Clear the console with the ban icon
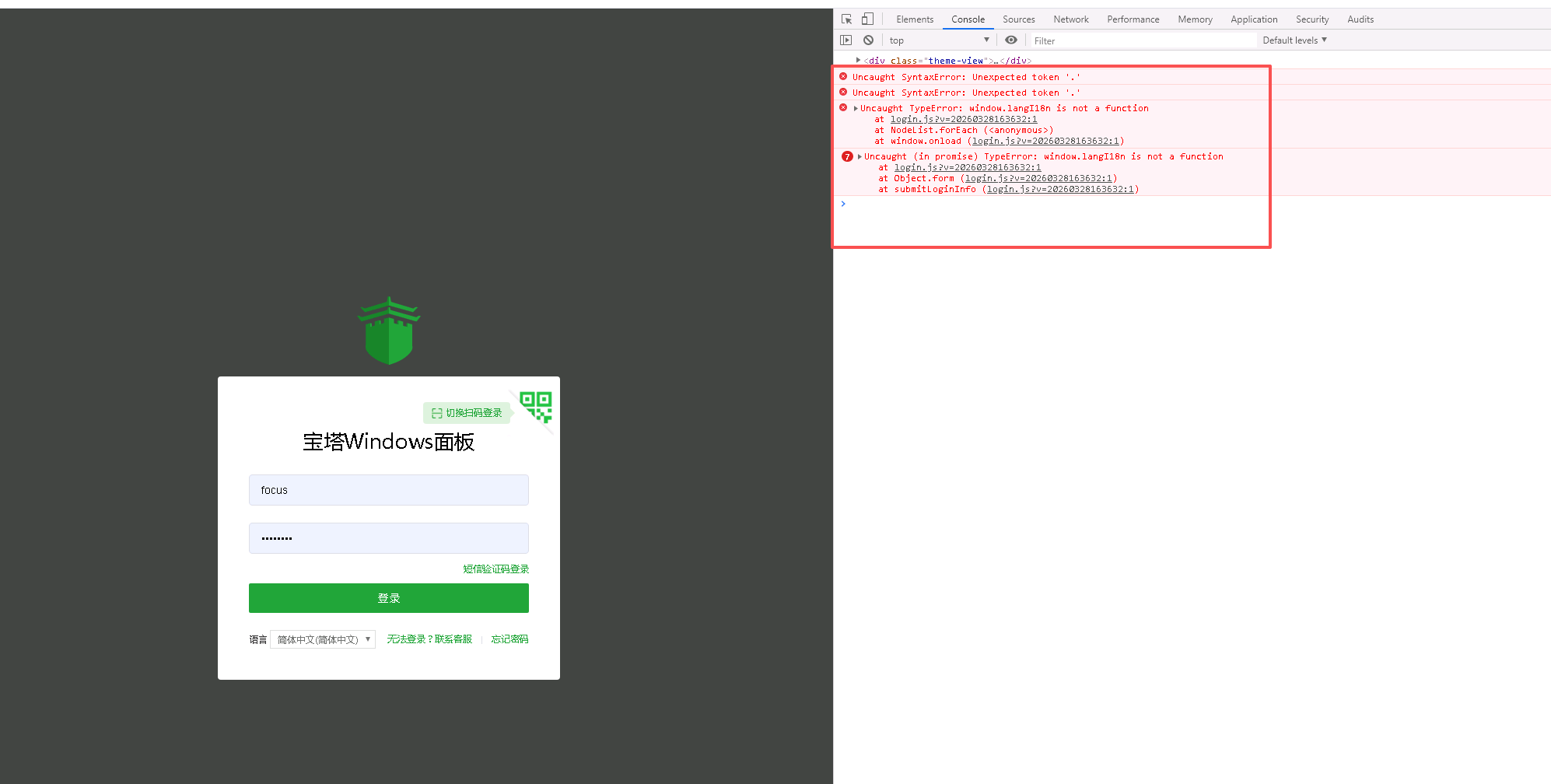Screen dimensions: 1551x784 coord(868,40)
